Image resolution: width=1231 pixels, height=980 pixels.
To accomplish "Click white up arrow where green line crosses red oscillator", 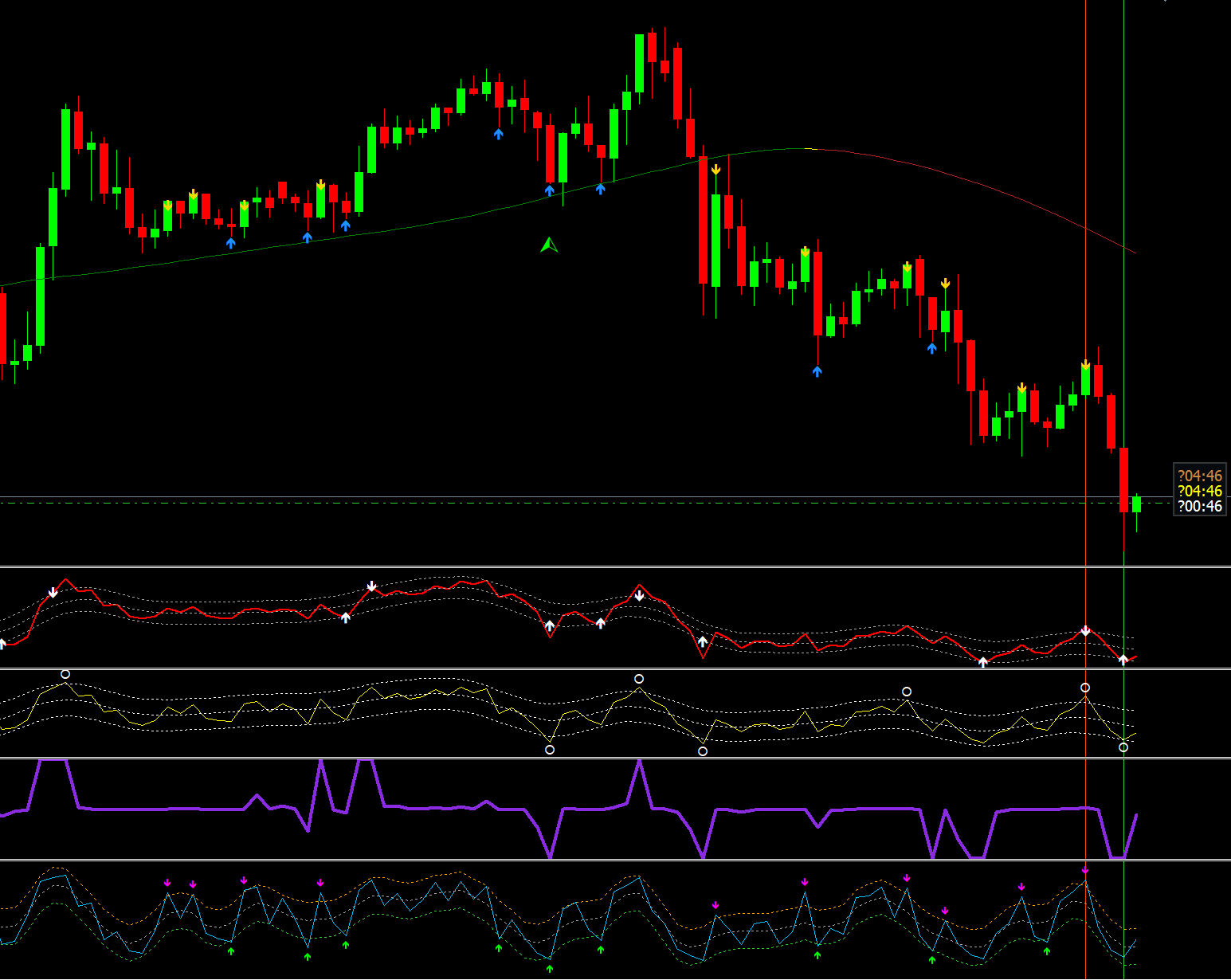I will tap(1123, 660).
